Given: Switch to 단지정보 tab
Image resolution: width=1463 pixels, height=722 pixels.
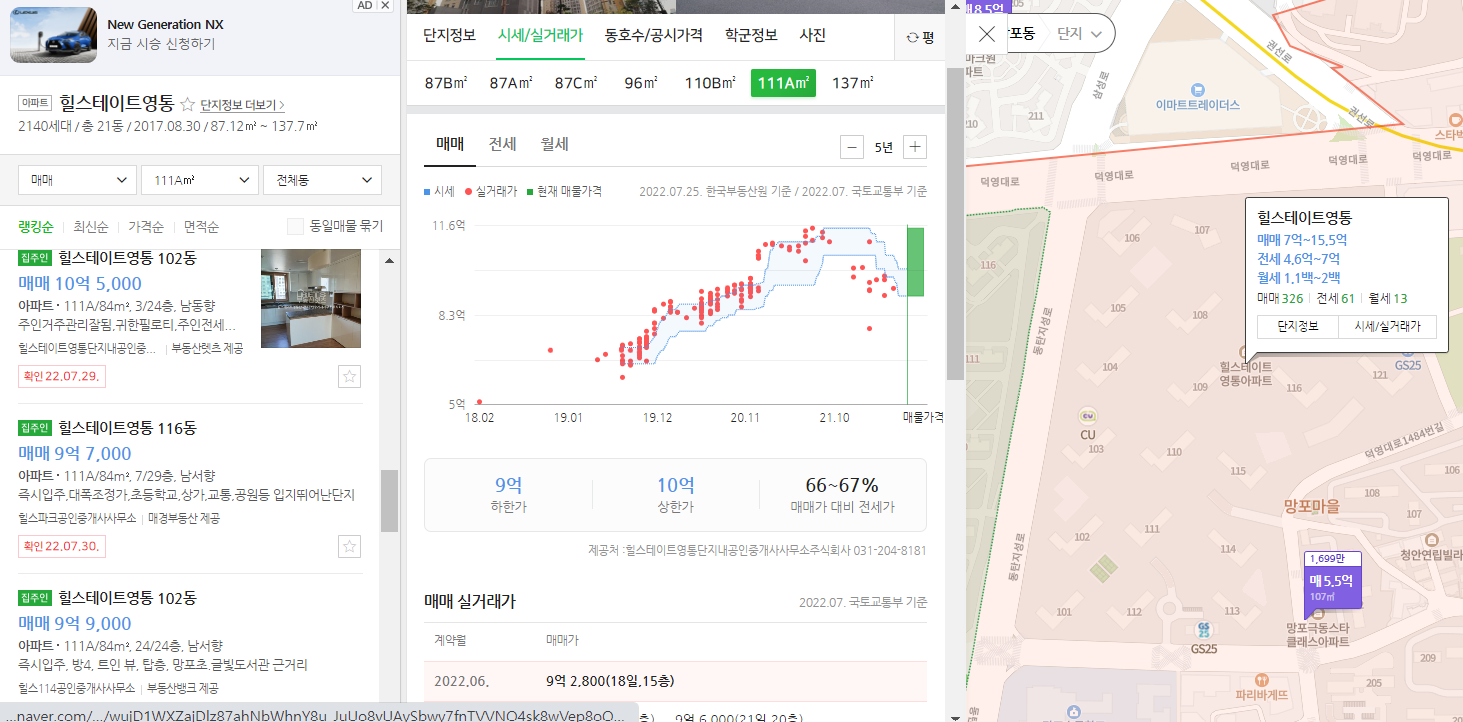Looking at the screenshot, I should tap(449, 35).
